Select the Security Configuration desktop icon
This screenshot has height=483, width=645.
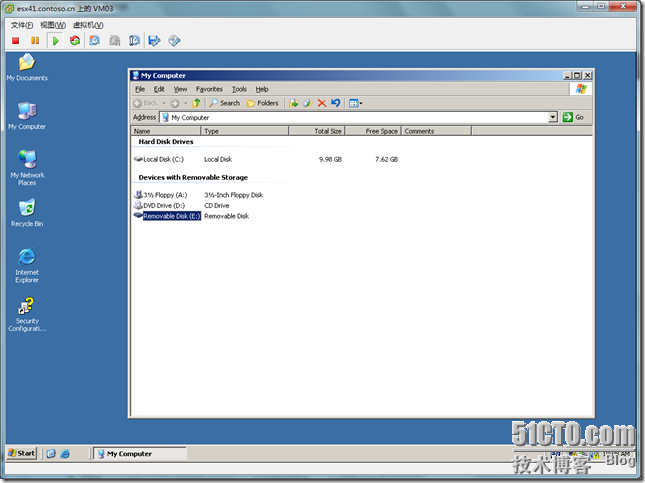[x=27, y=314]
